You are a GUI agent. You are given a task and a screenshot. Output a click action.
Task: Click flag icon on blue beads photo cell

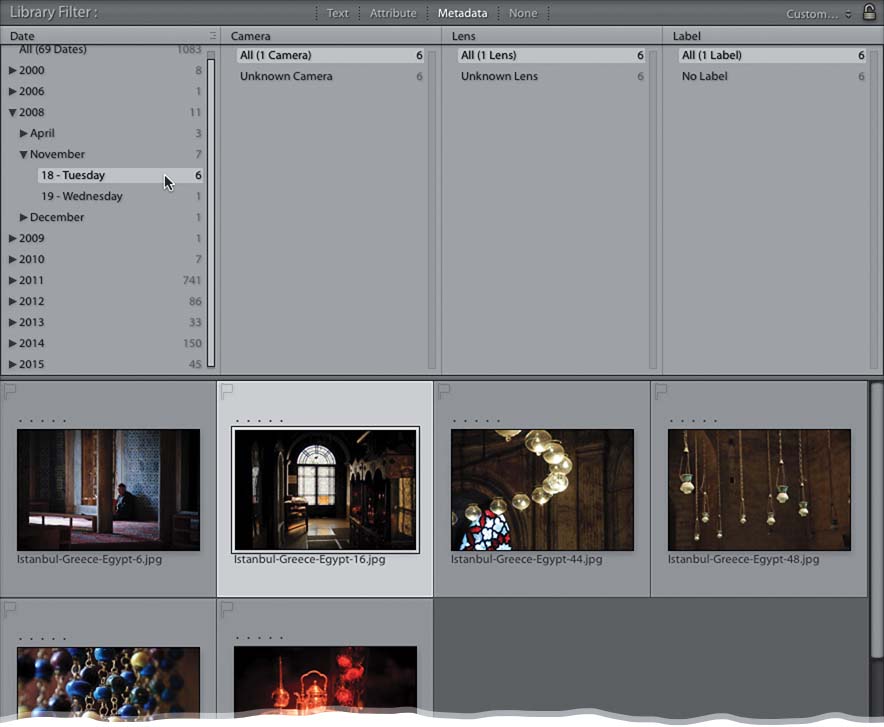tap(11, 608)
